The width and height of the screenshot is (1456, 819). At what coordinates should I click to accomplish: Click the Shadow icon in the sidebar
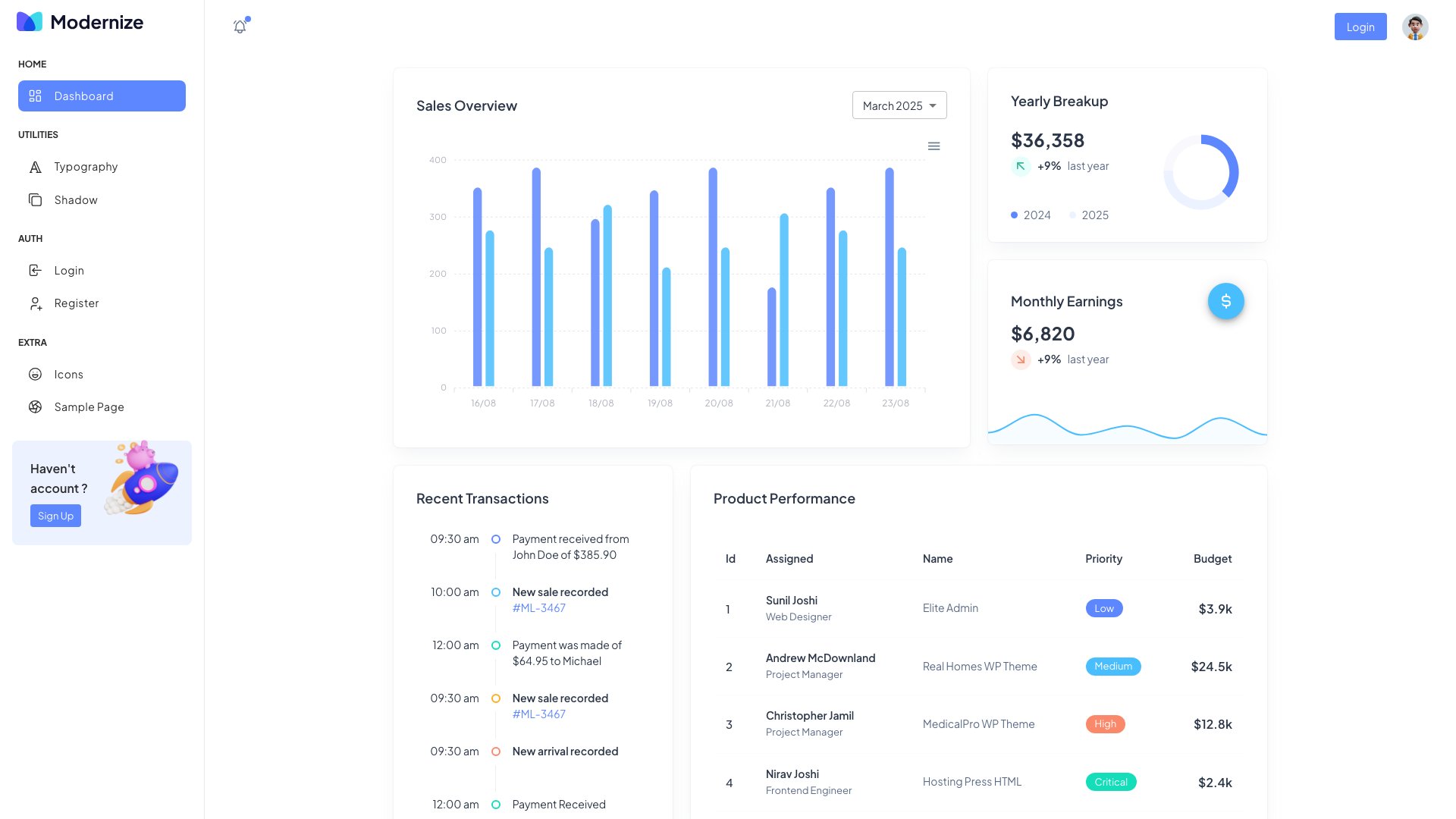point(35,199)
